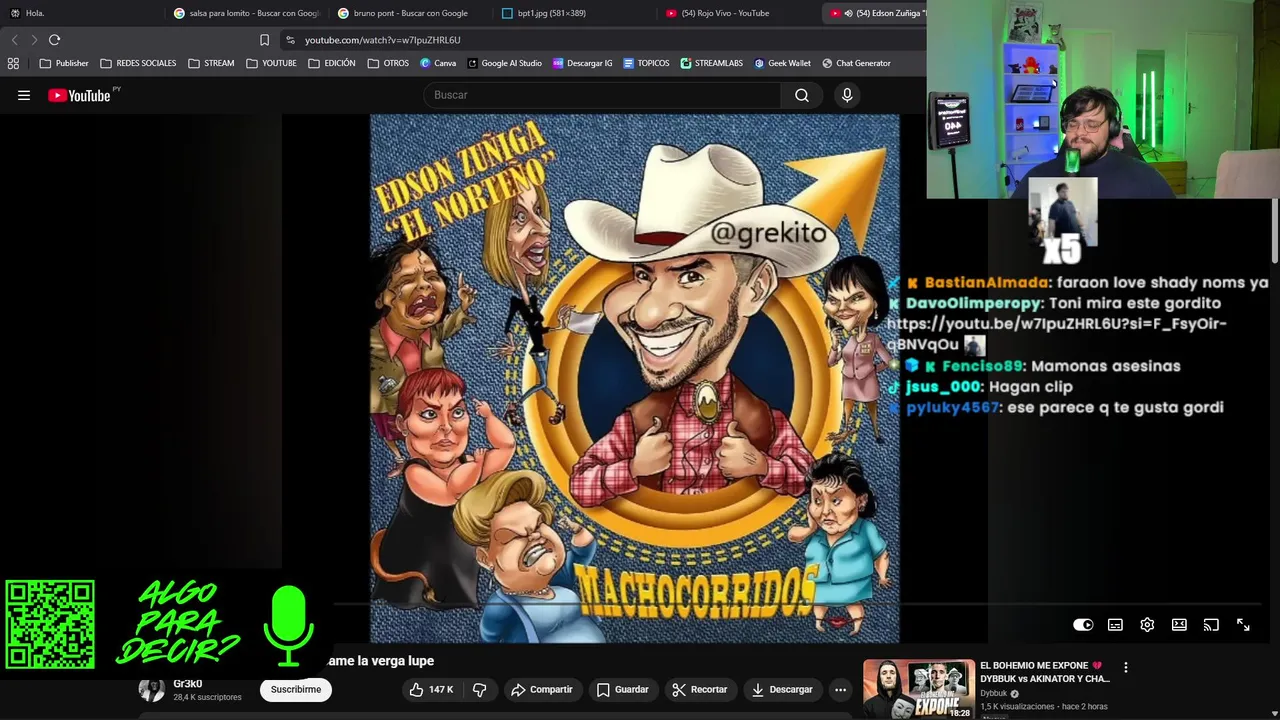
Task: Go forward with the browser forward arrow
Action: point(34,40)
